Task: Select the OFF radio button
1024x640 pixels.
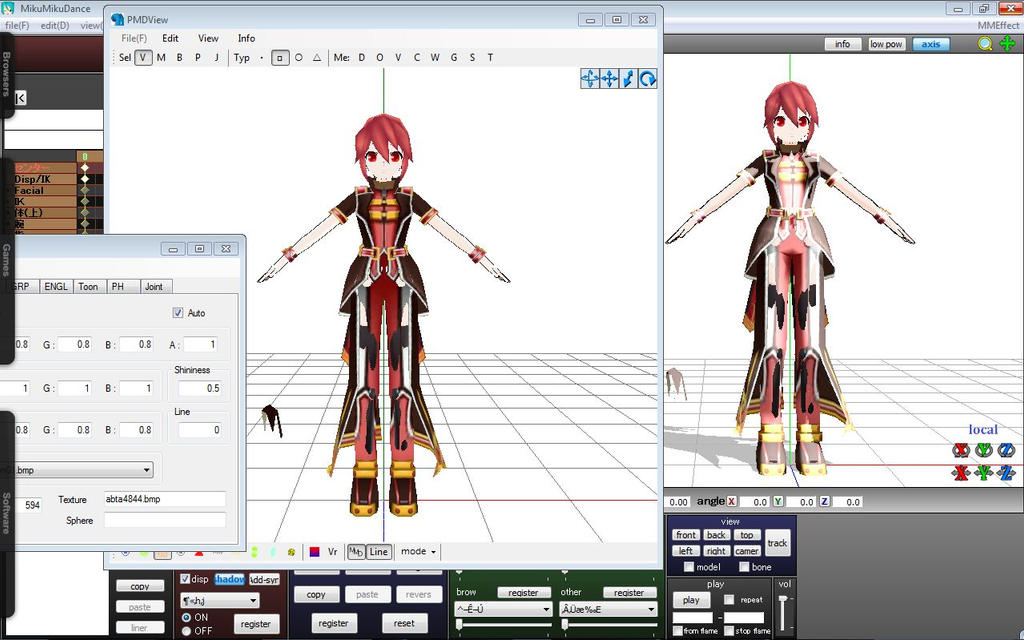Action: coord(186,631)
